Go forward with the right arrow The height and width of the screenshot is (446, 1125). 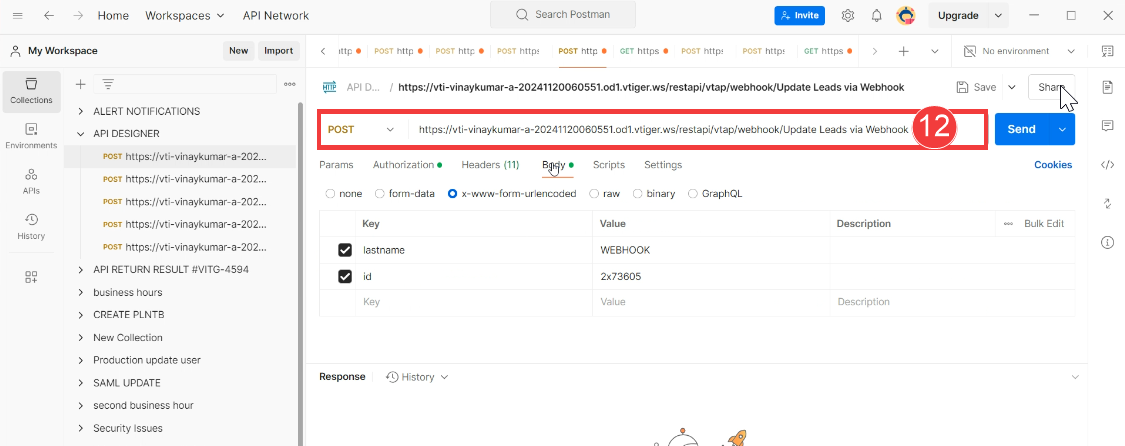(78, 15)
